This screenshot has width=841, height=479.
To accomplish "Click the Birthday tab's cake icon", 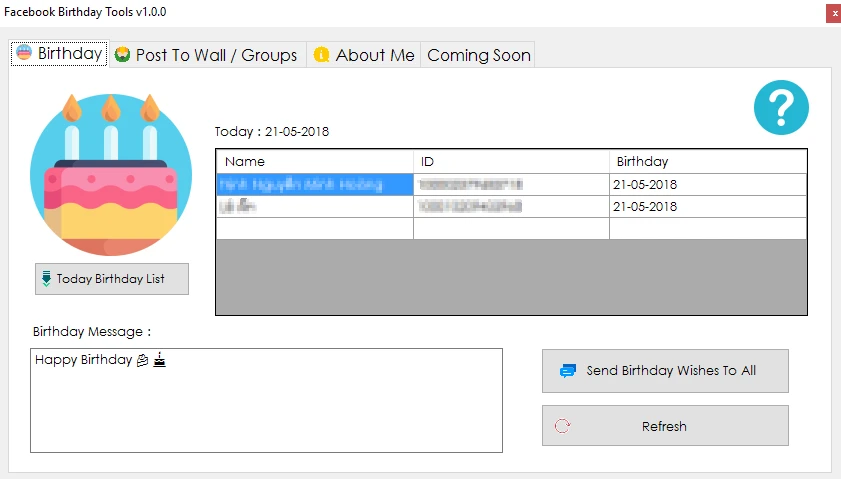I will point(24,54).
